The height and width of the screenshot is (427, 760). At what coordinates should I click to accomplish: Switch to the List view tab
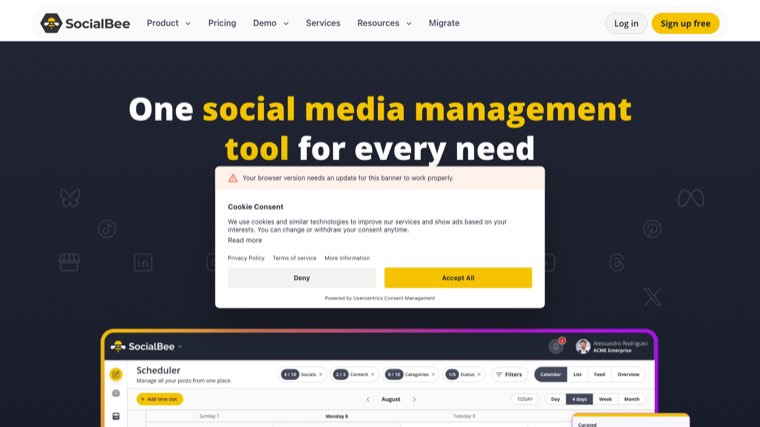(577, 375)
